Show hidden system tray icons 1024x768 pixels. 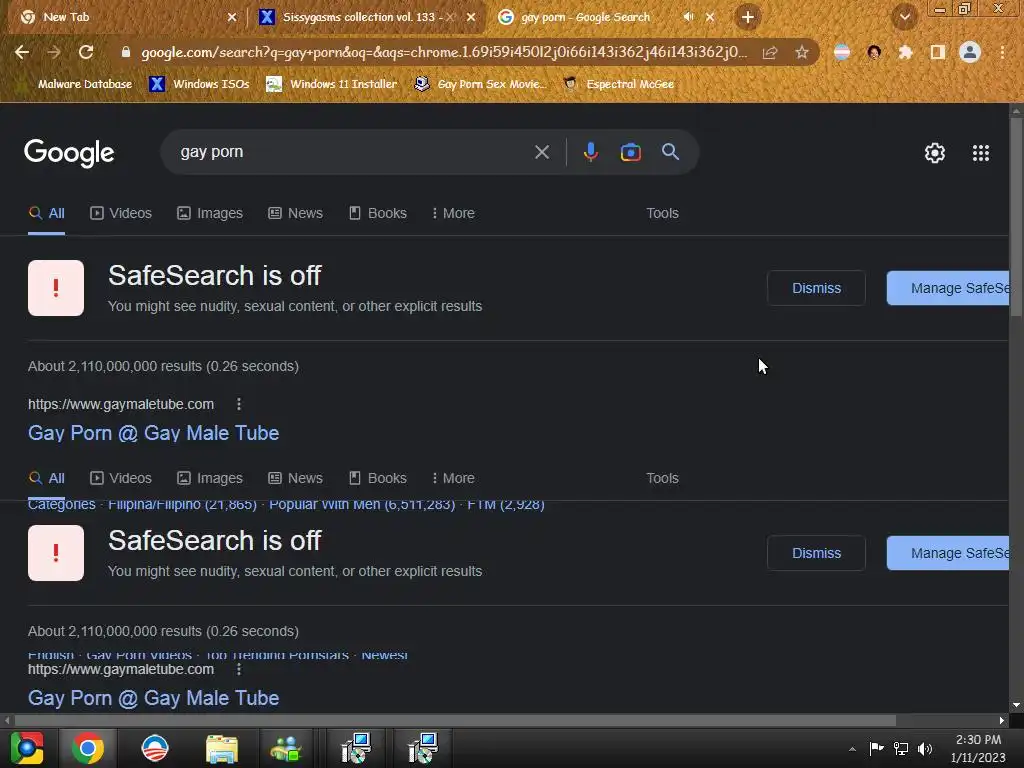(852, 749)
